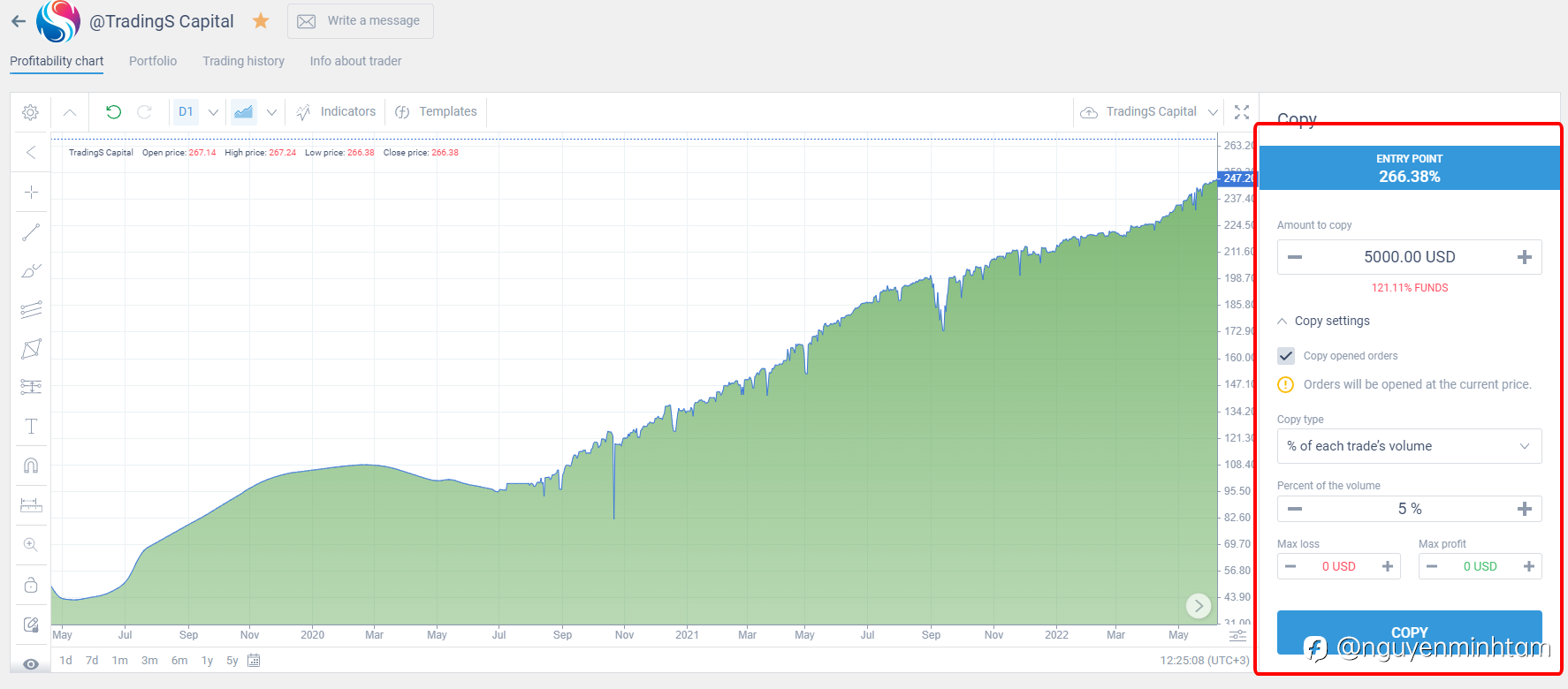This screenshot has height=689, width=1568.
Task: Open the chart type dropdown arrow
Action: tap(271, 112)
